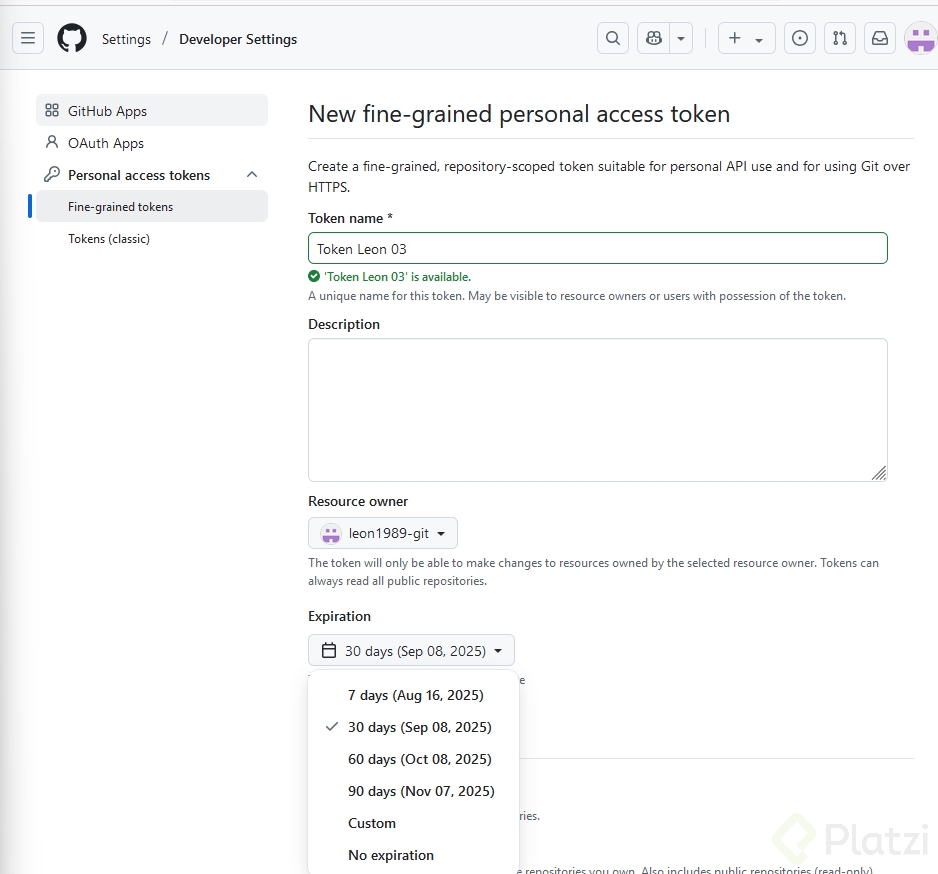Collapse the Personal access tokens section
Screen dimensions: 938x874
tap(252, 175)
